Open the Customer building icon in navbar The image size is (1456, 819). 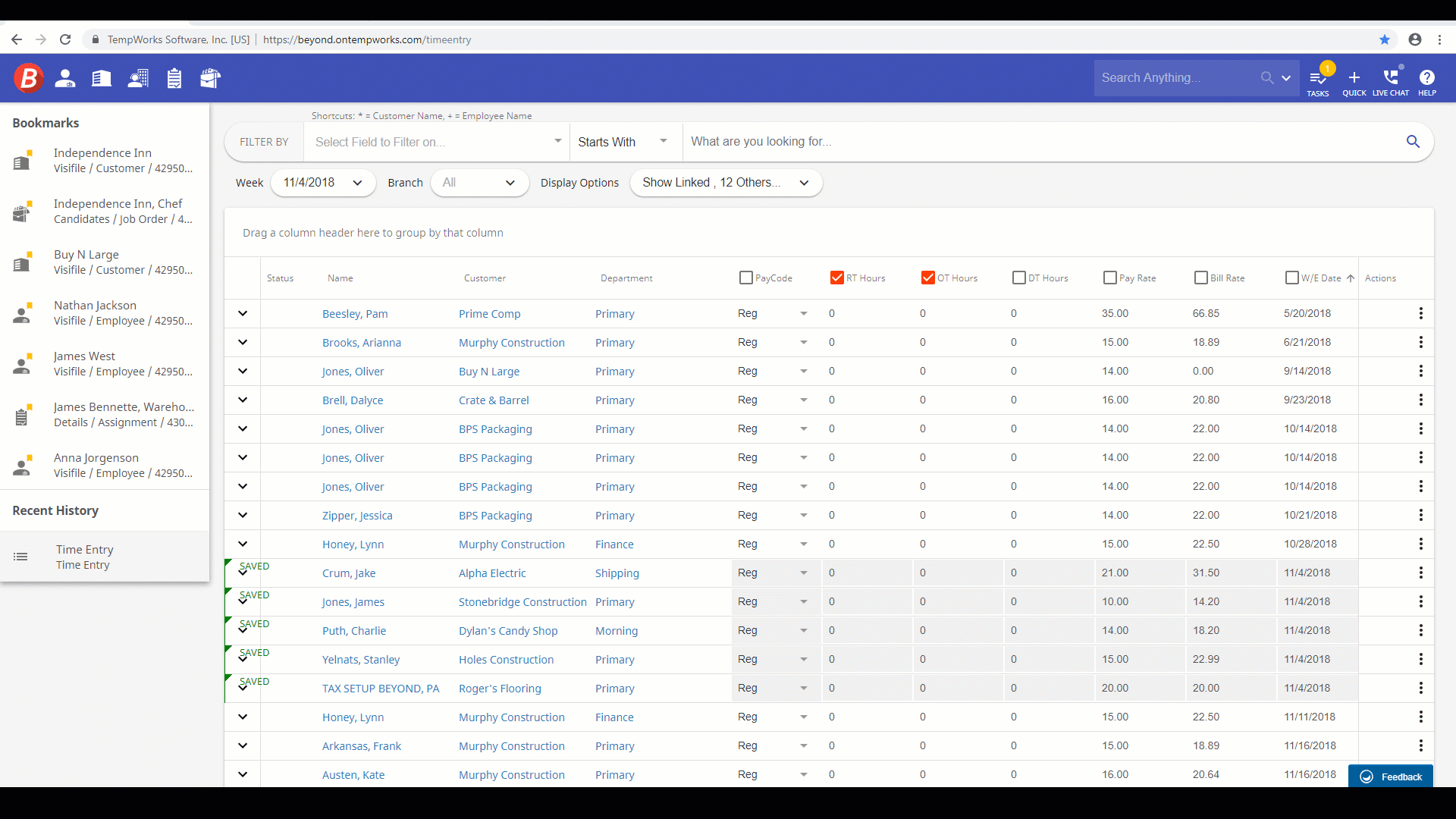point(102,78)
